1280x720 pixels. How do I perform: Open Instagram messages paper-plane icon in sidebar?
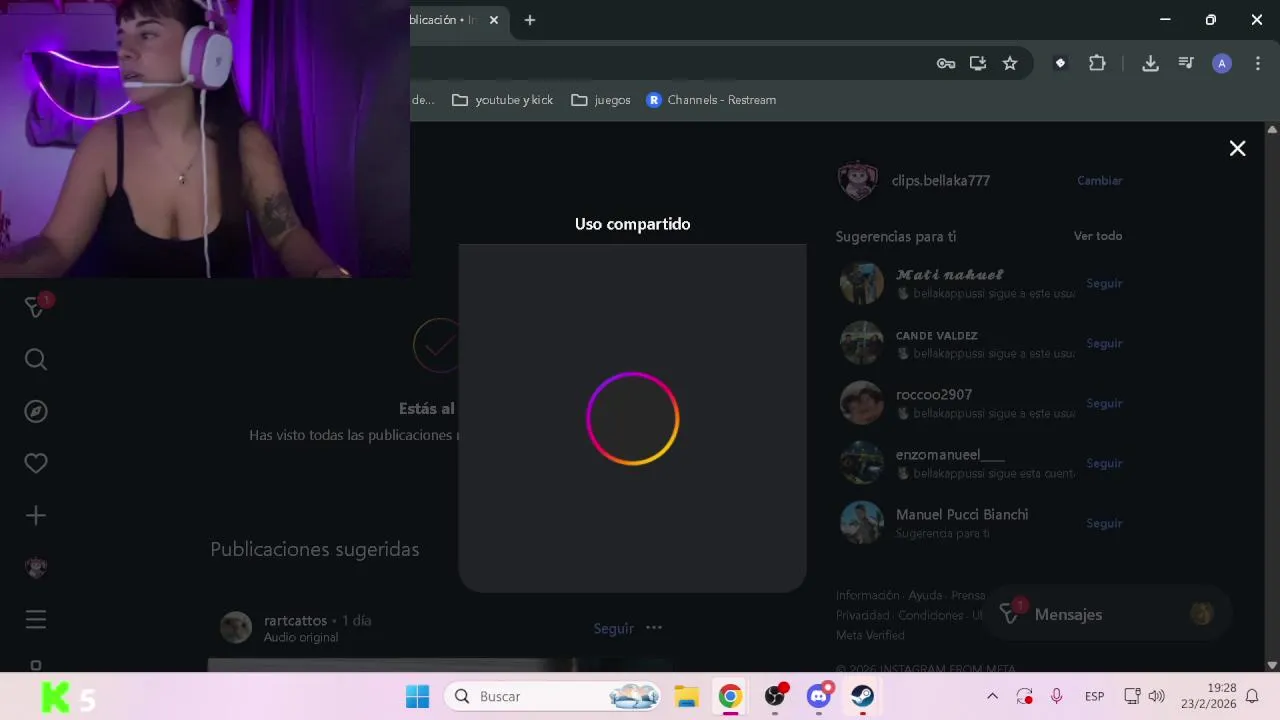pyautogui.click(x=36, y=307)
